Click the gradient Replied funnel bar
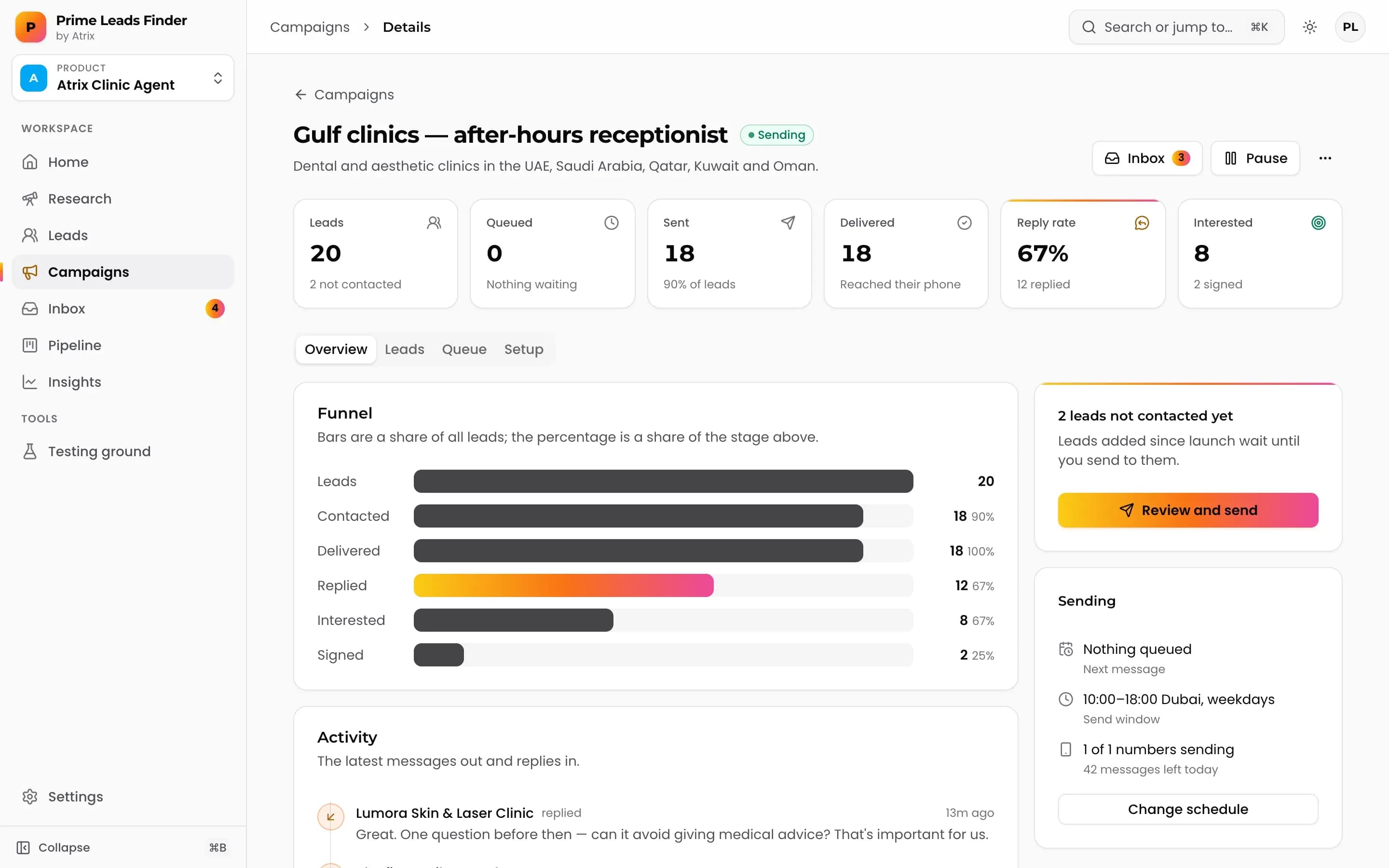This screenshot has width=1389, height=868. coord(563,585)
